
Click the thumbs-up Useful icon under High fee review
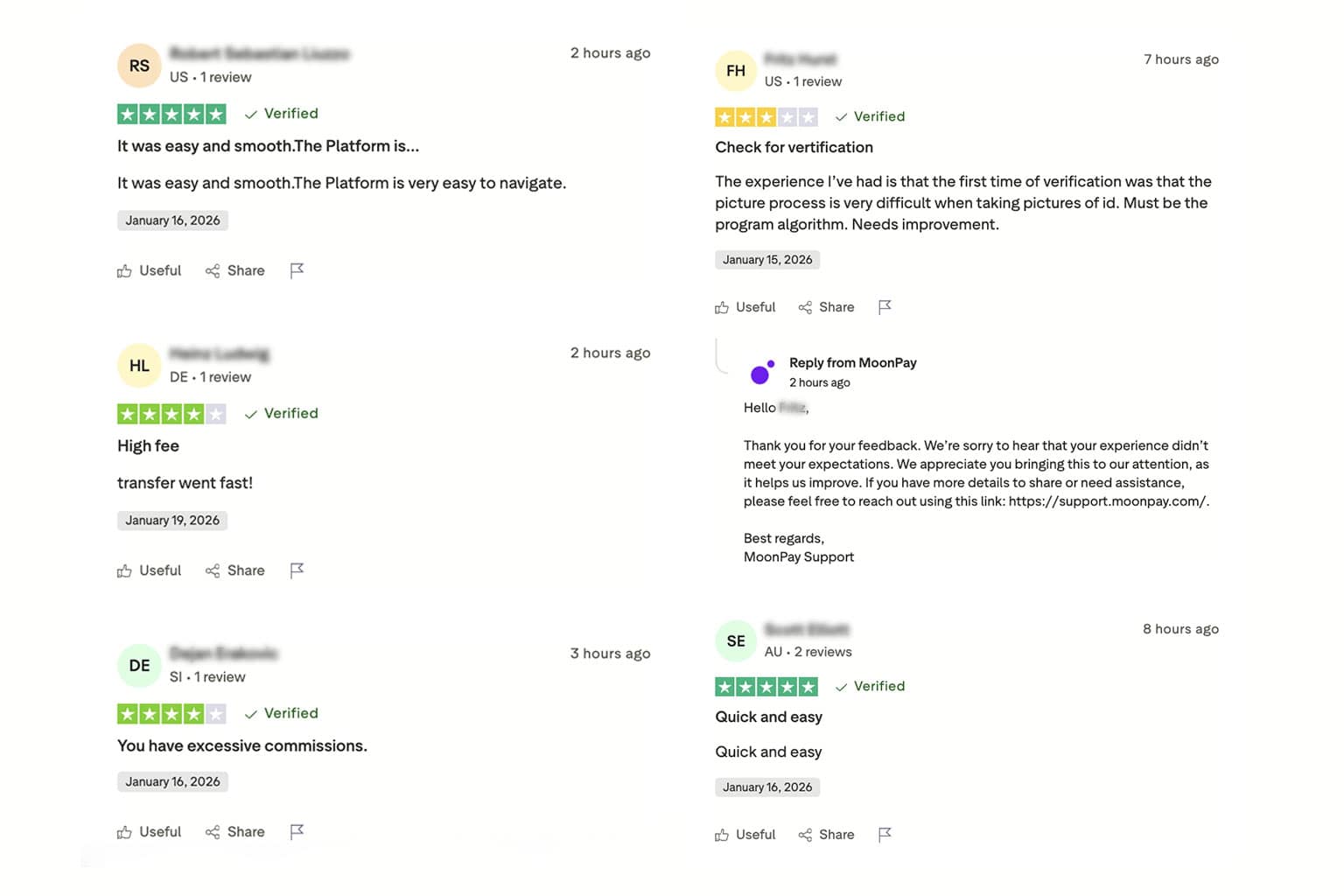(124, 570)
